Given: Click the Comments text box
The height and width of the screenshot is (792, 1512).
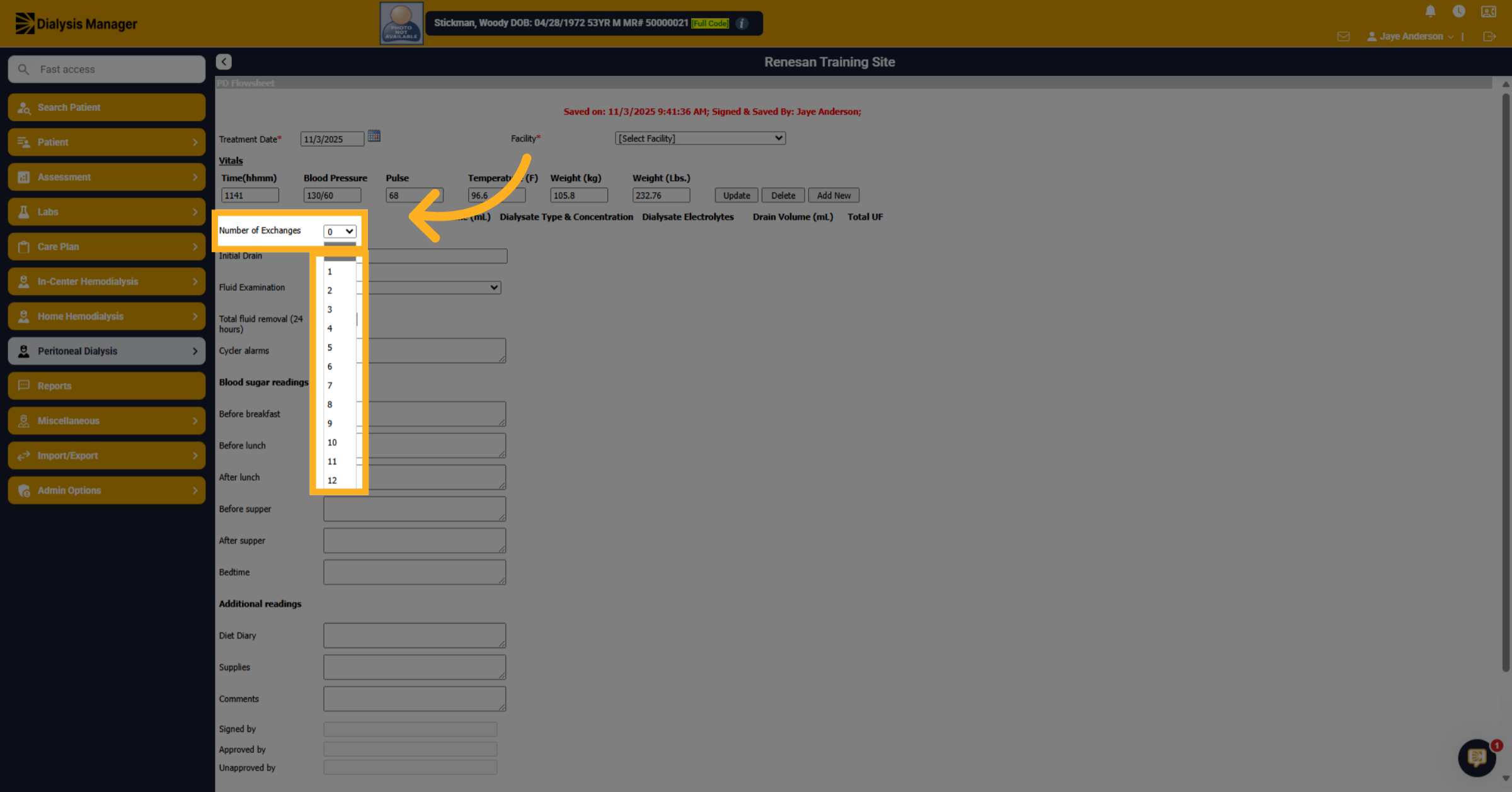Looking at the screenshot, I should [415, 699].
